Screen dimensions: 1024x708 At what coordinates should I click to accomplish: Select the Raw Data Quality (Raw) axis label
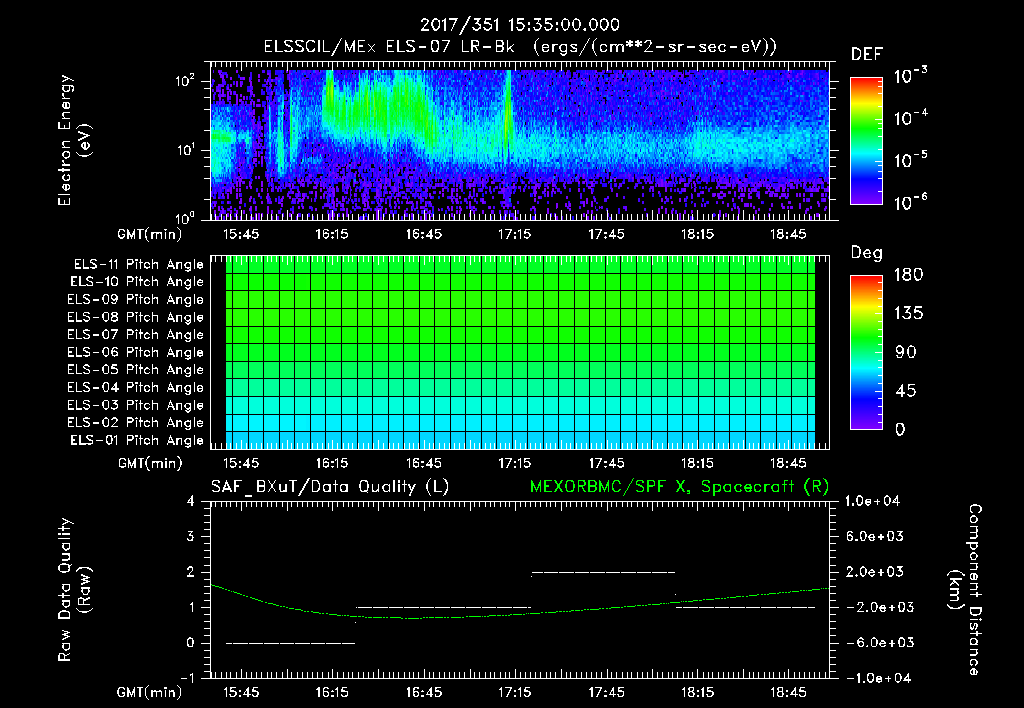74,590
